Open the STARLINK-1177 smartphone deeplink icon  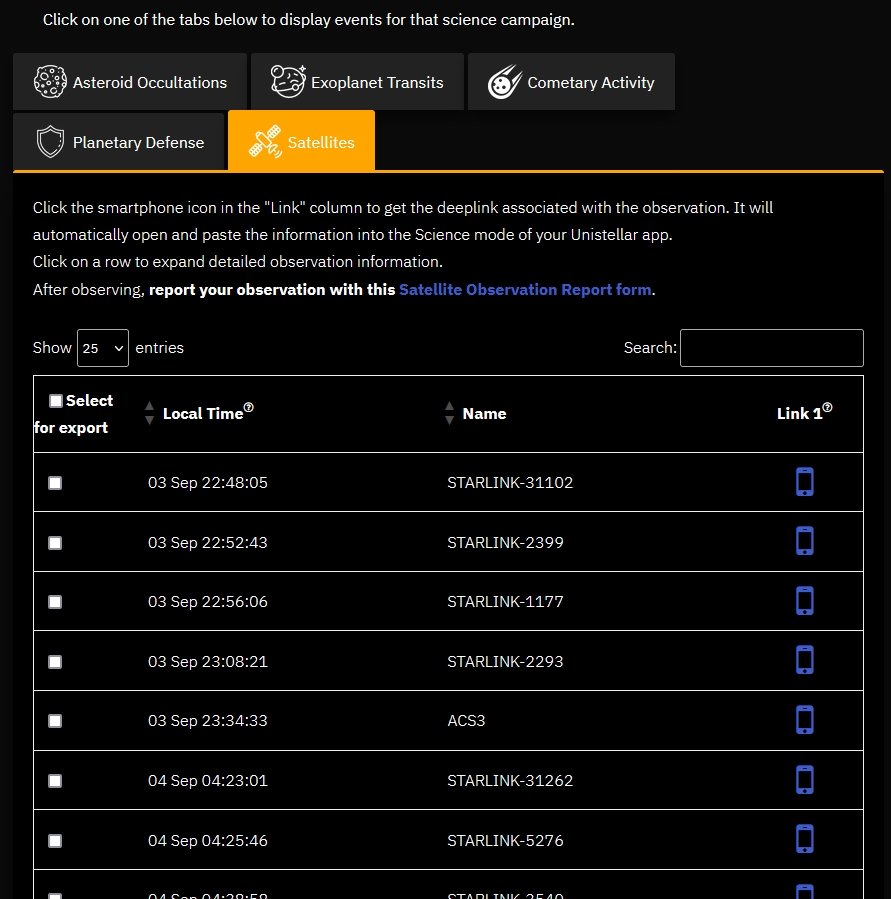[804, 601]
